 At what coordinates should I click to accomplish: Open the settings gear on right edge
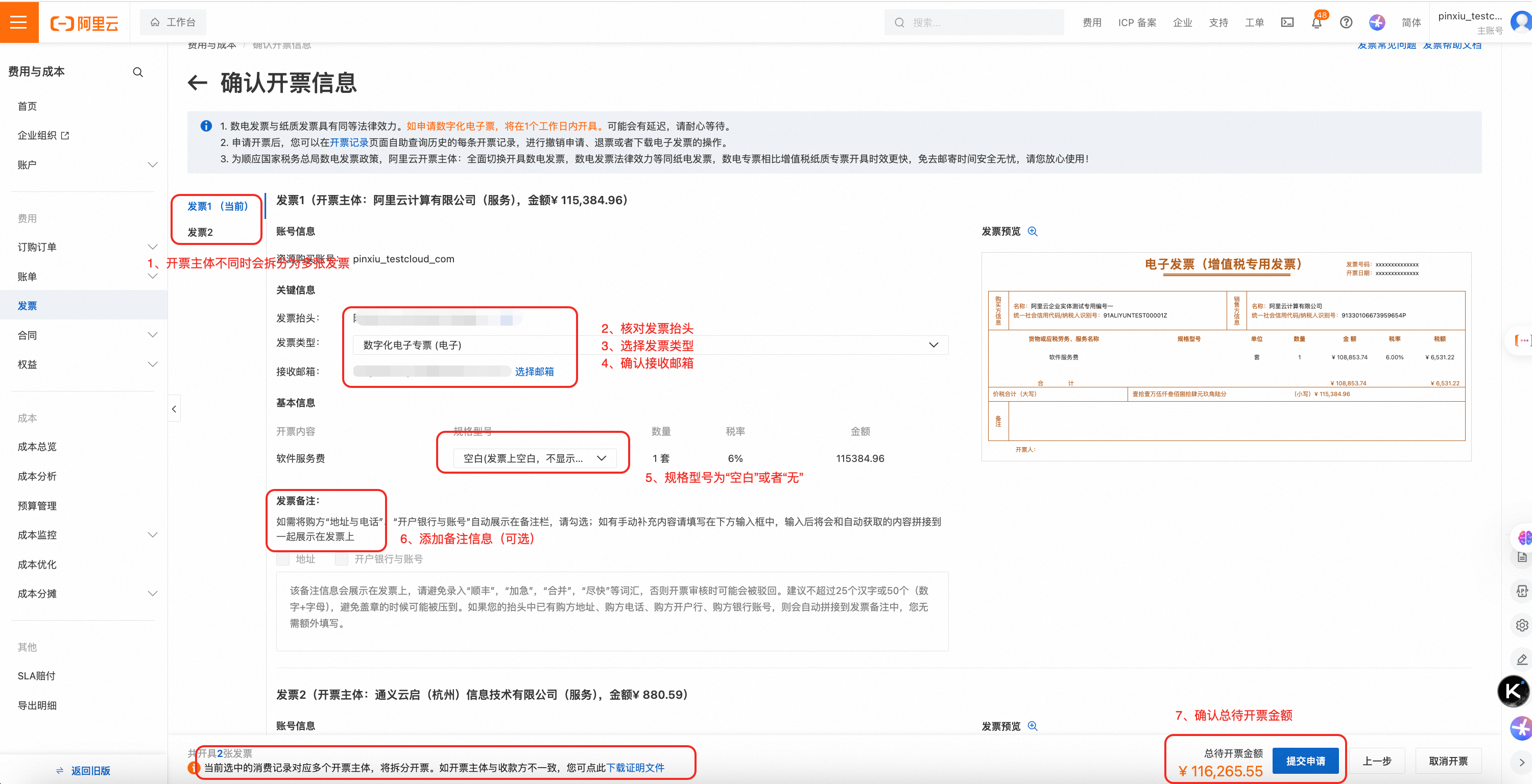pyautogui.click(x=1522, y=625)
